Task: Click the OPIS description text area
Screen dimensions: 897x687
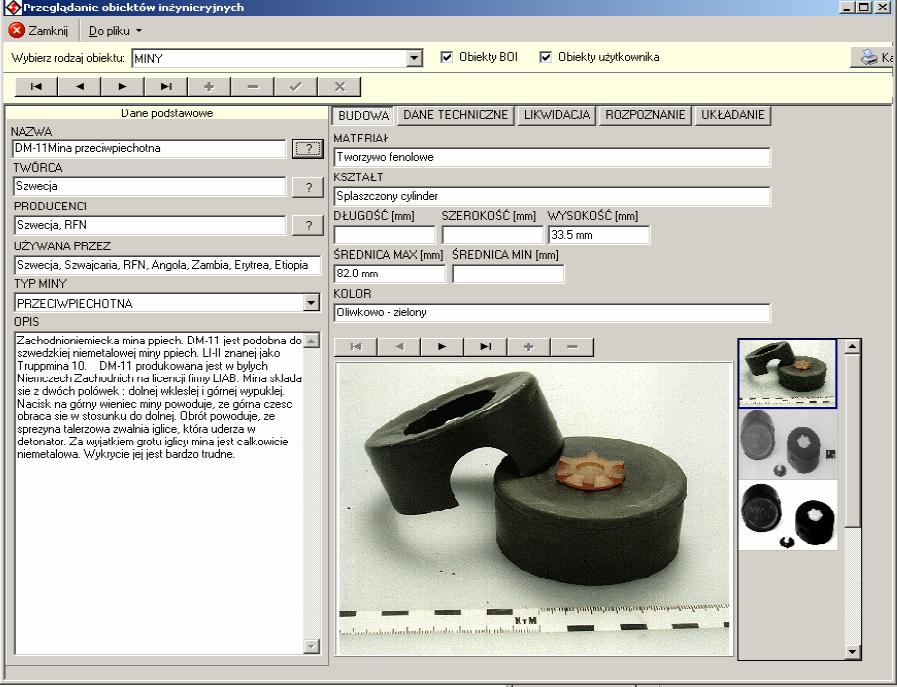Action: pyautogui.click(x=160, y=493)
